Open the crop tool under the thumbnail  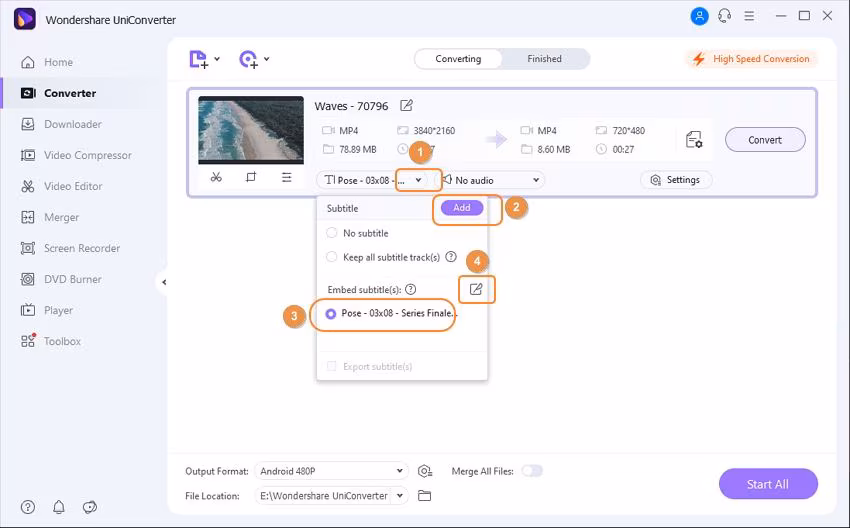click(250, 177)
